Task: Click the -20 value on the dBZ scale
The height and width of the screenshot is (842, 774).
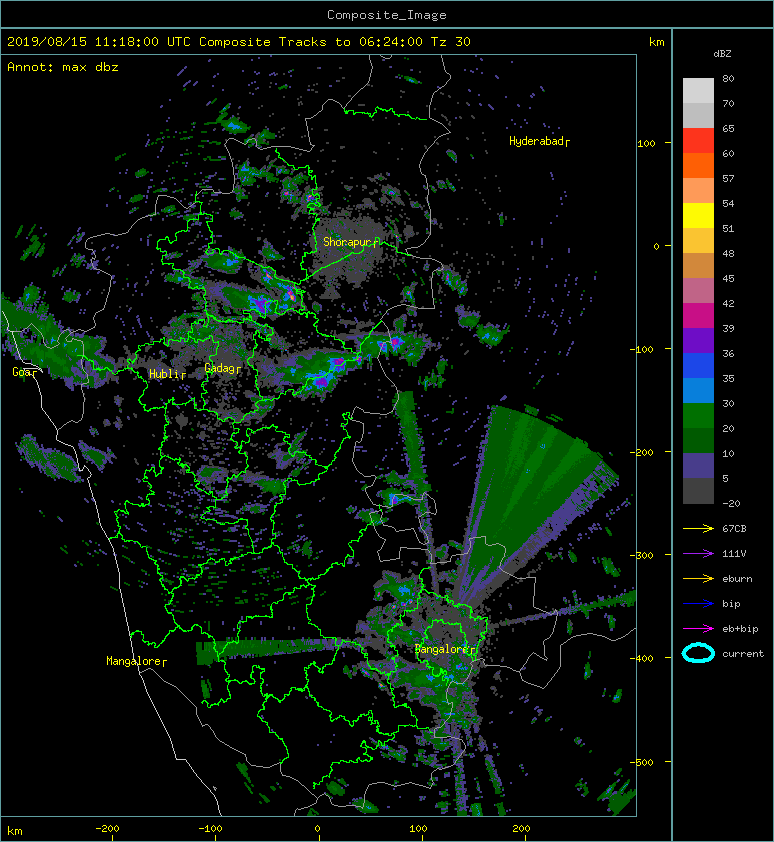Action: pos(731,504)
